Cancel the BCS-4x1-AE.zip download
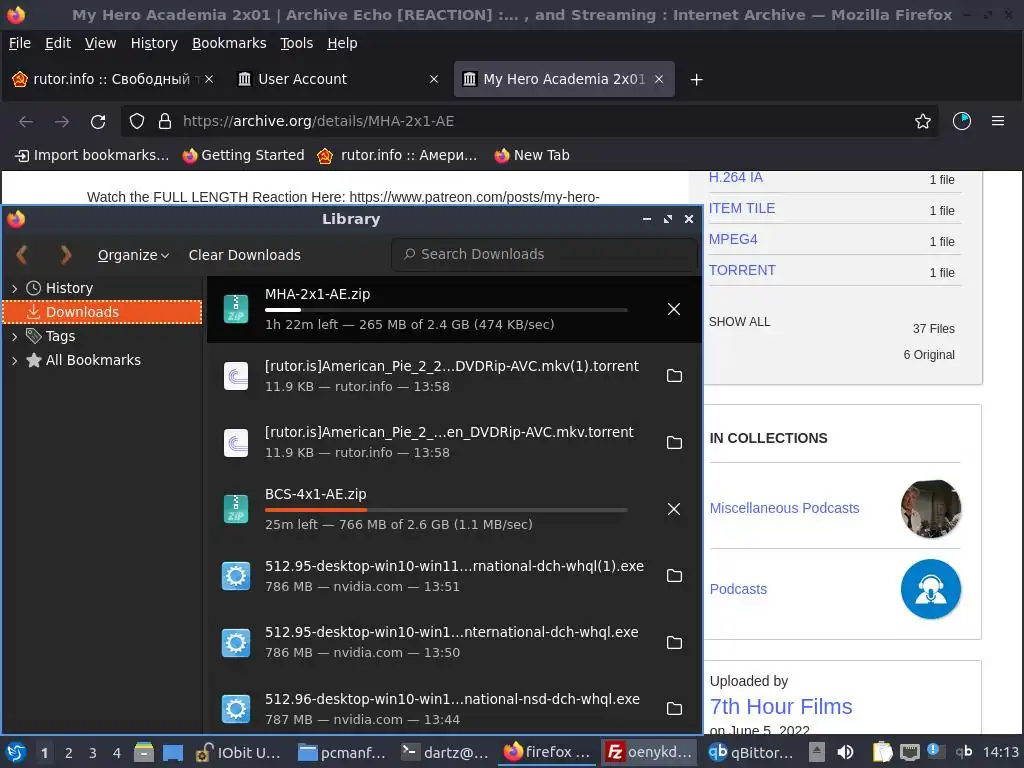Screen dimensions: 1024x768 click(674, 509)
